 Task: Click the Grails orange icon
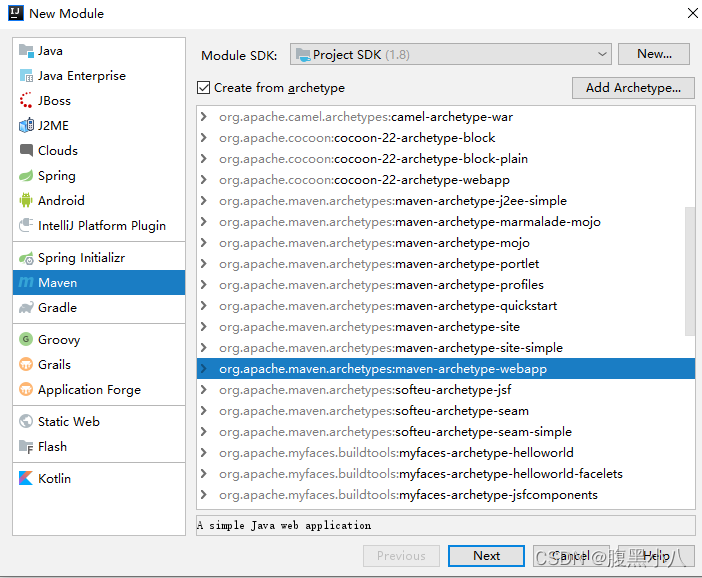pyautogui.click(x=26, y=364)
